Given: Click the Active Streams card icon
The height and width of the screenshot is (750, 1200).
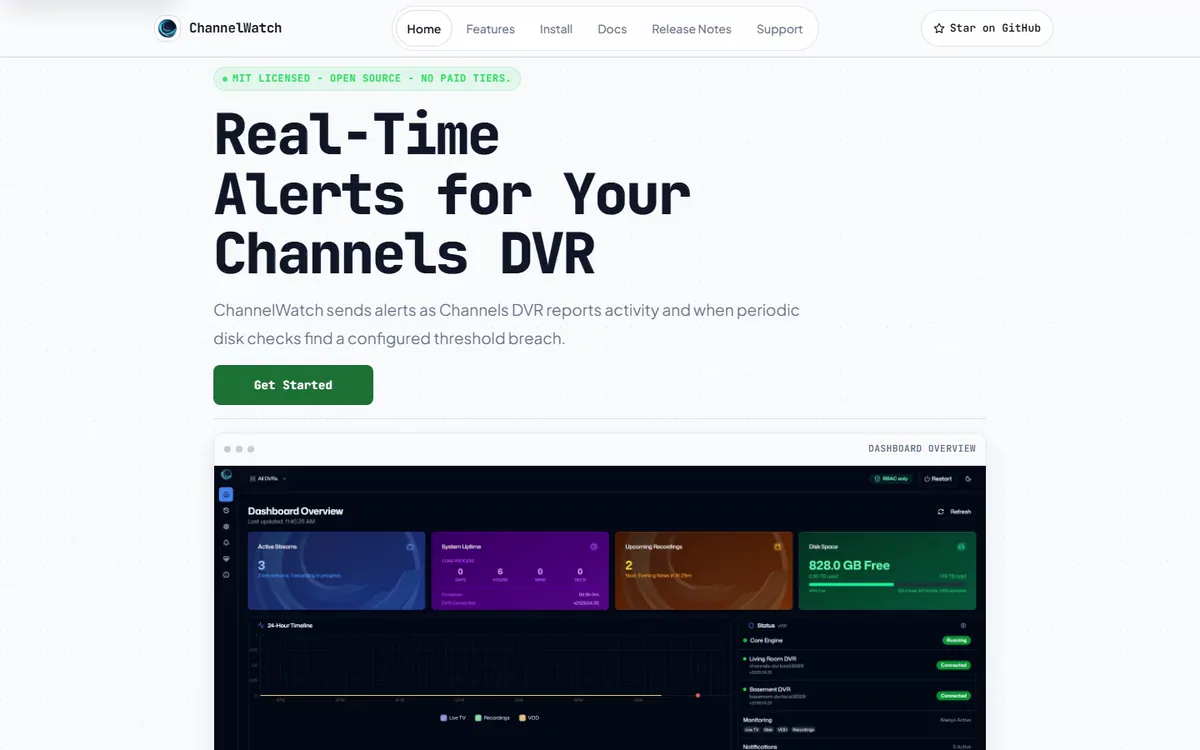Looking at the screenshot, I should [x=410, y=547].
